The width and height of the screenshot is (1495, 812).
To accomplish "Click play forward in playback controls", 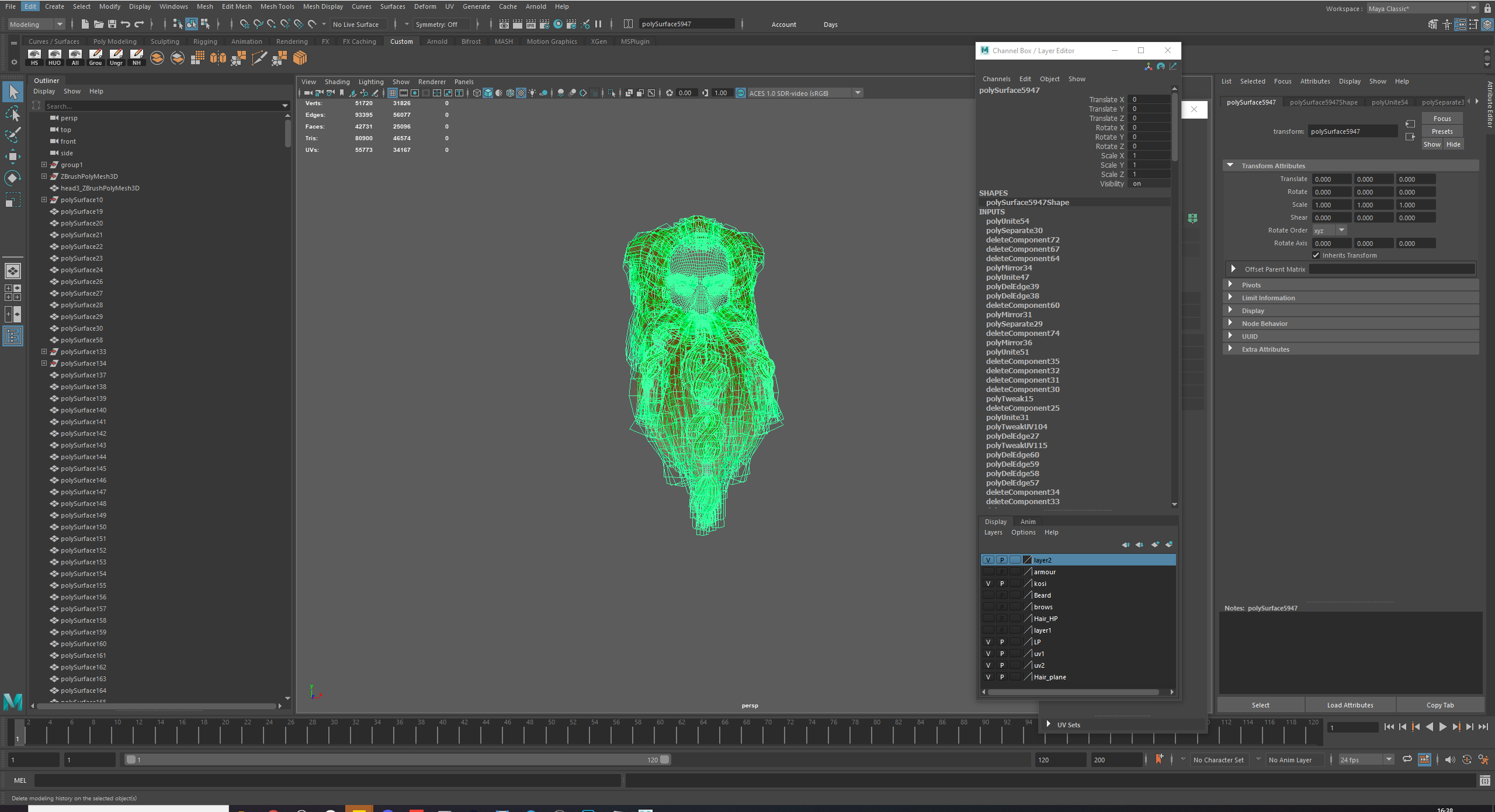I will tap(1442, 727).
